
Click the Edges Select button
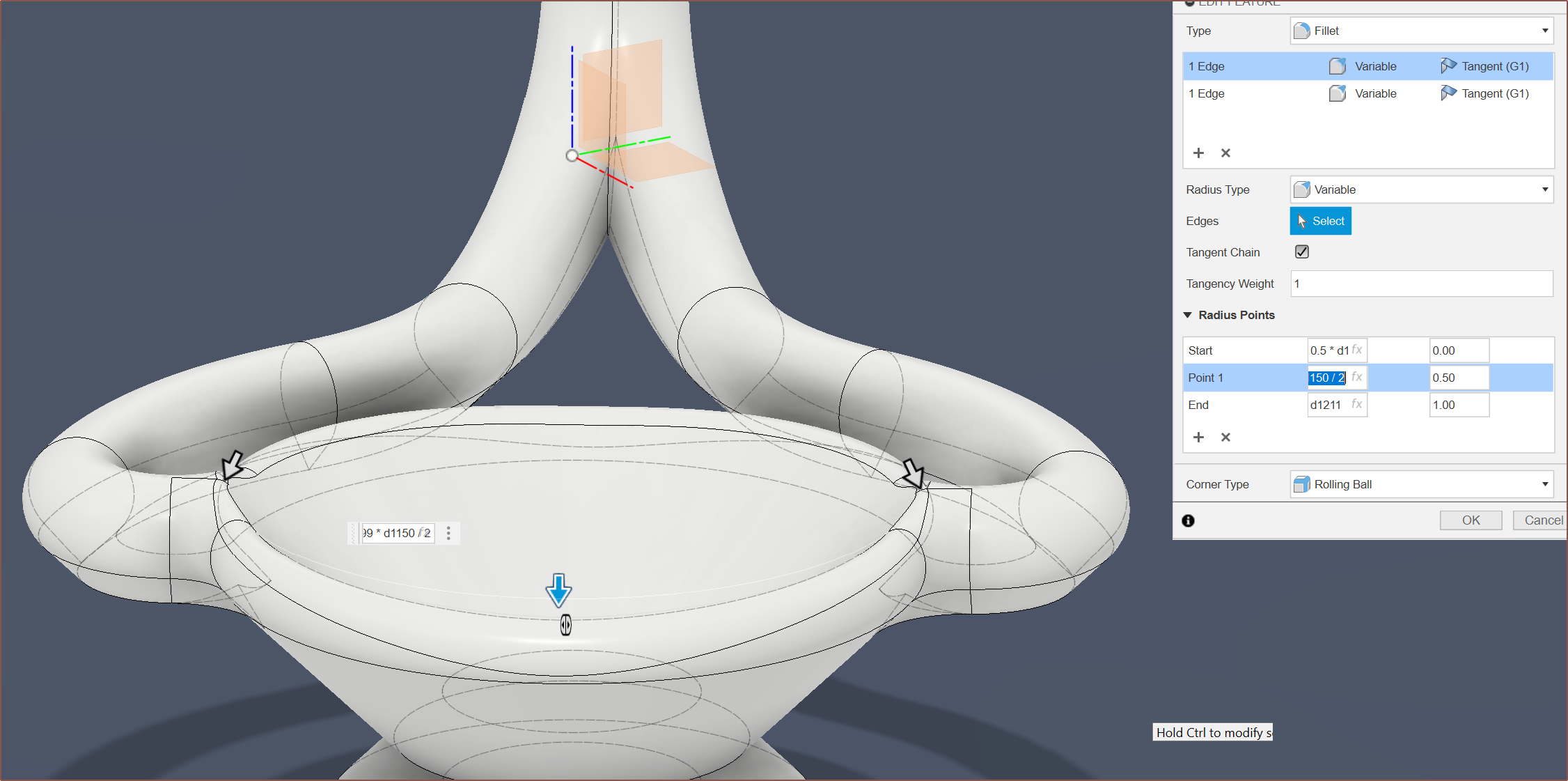(1320, 221)
